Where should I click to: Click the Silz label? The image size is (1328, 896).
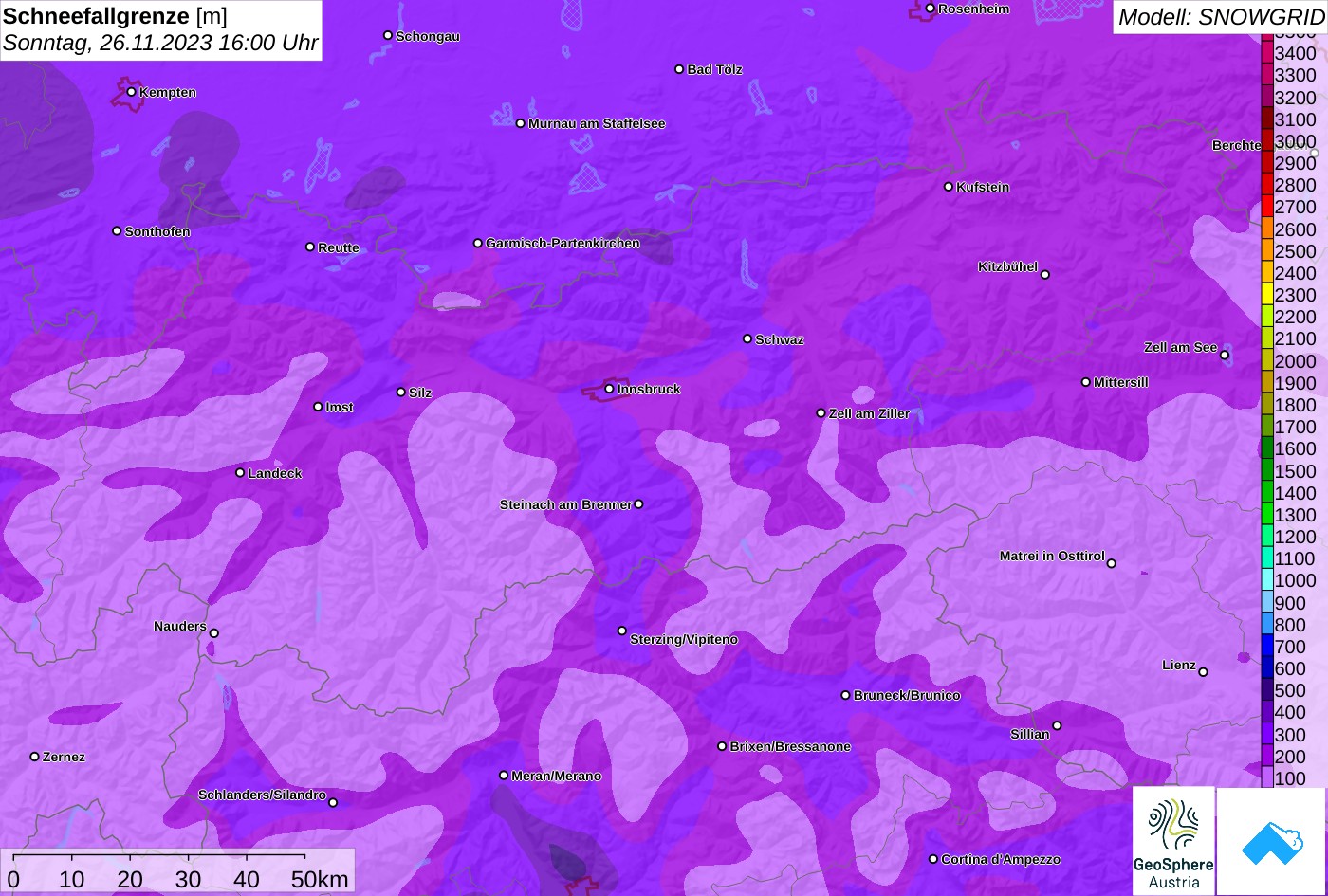(x=420, y=393)
